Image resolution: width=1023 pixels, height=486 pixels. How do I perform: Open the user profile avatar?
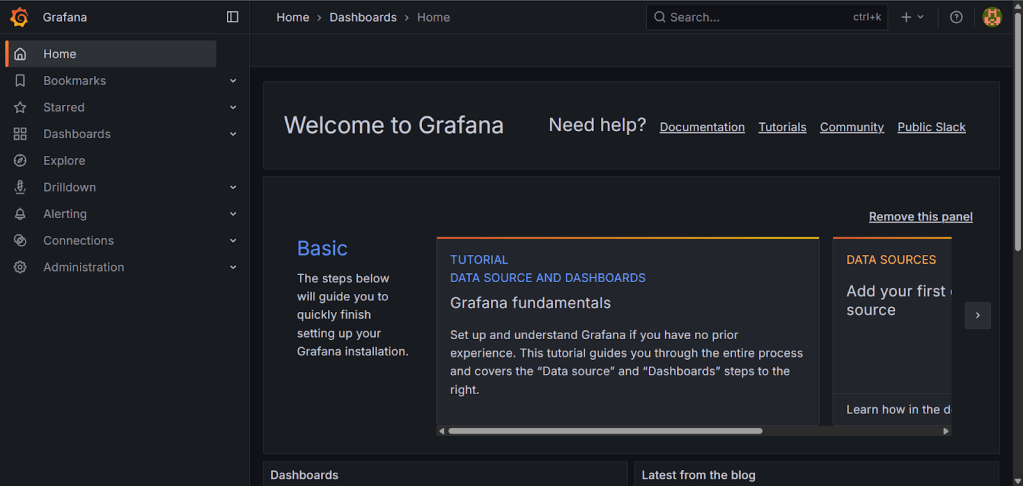click(991, 17)
